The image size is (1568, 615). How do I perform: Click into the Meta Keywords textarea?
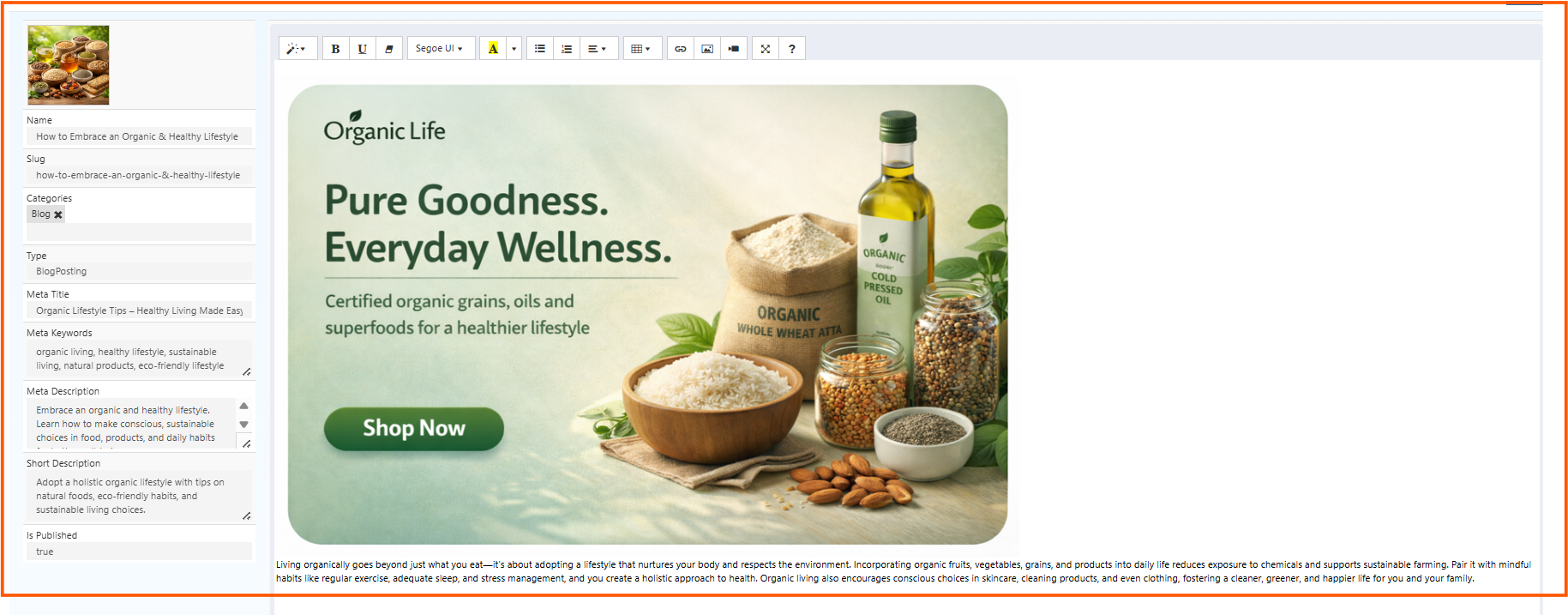pos(140,359)
